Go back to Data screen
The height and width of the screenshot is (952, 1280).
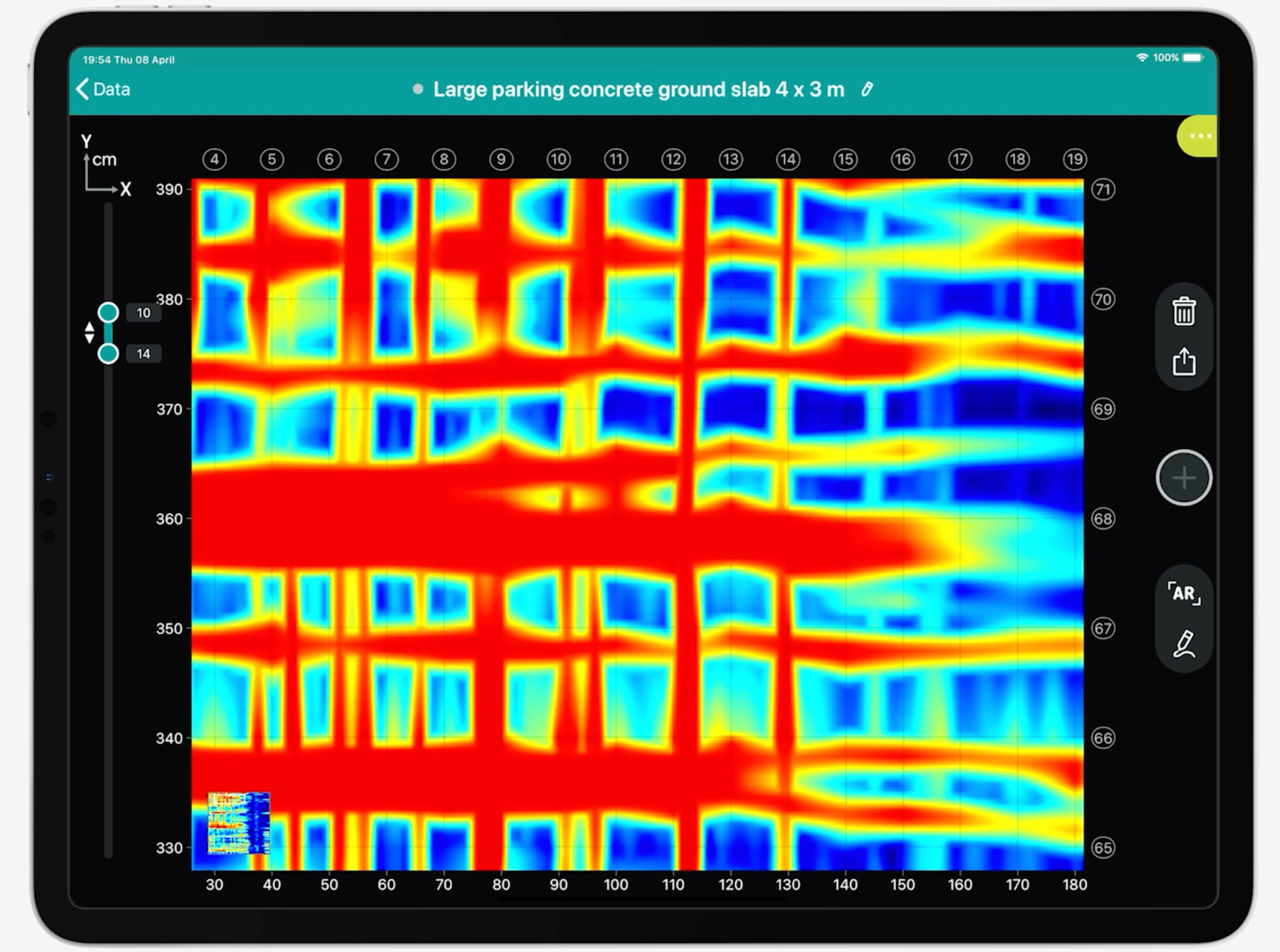[103, 89]
